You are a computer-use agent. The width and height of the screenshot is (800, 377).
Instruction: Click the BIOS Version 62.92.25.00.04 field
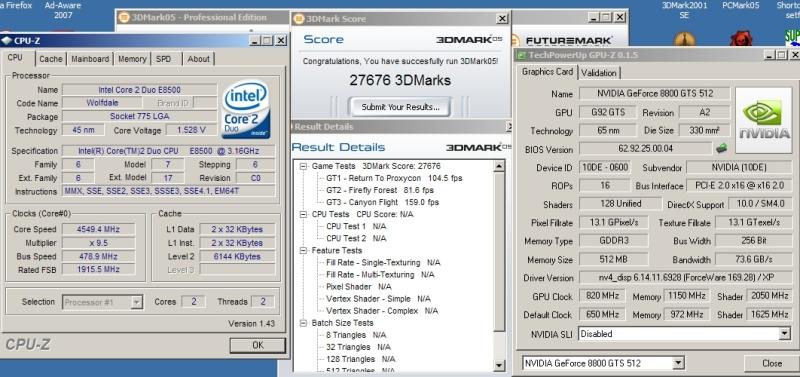(645, 149)
